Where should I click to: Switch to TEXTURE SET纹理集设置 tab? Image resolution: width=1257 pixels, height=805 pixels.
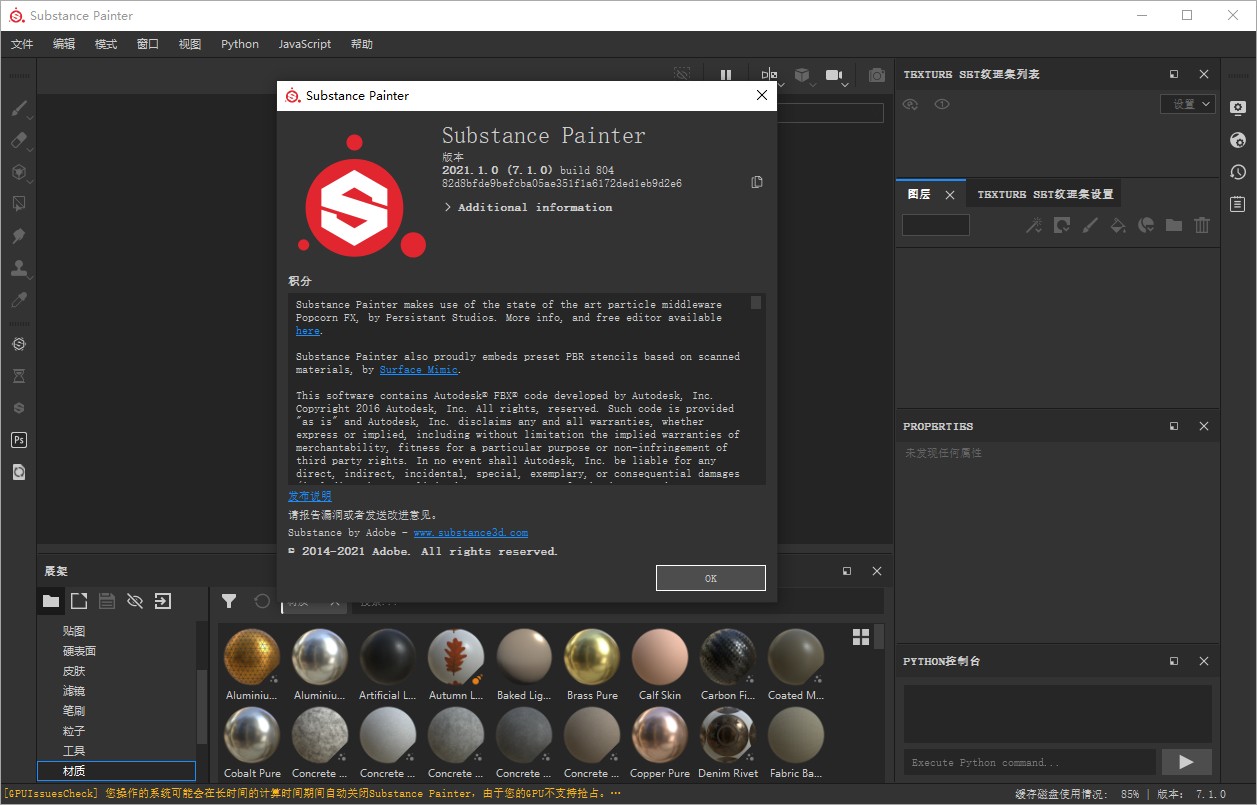pos(1045,194)
